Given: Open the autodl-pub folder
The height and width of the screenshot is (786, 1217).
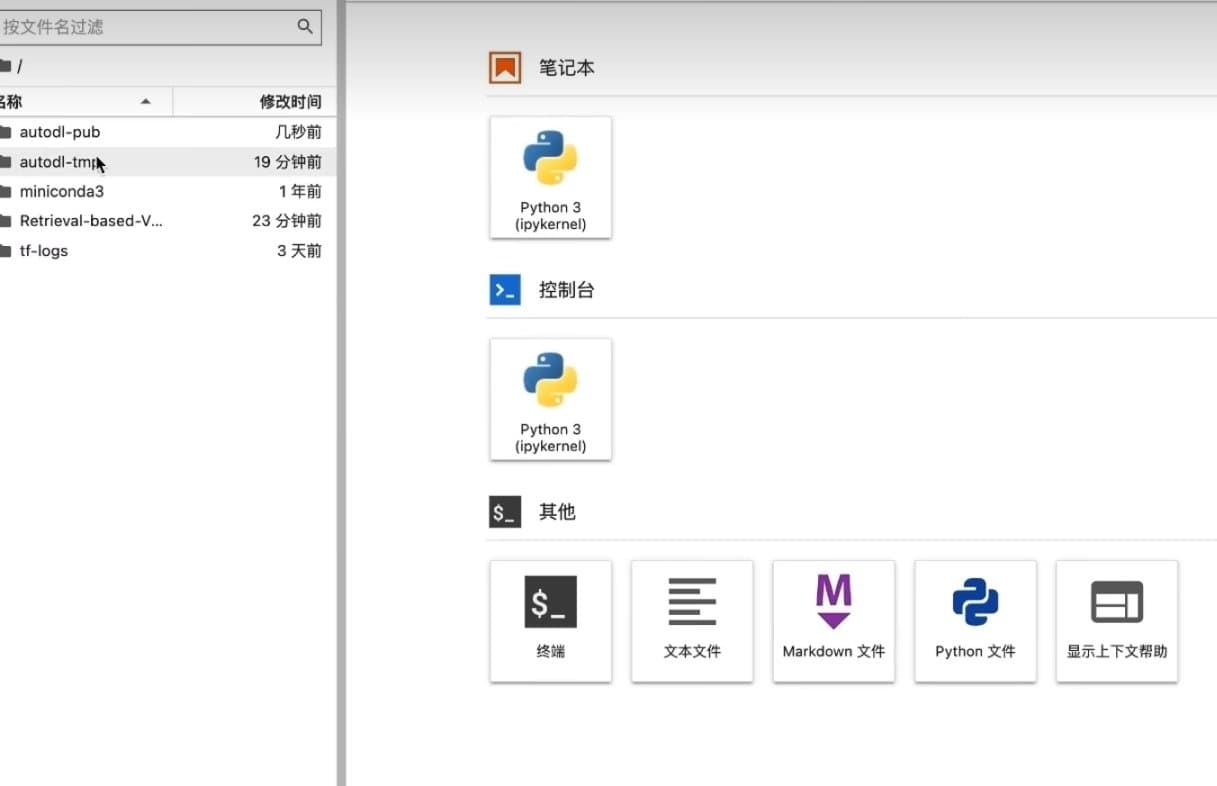Looking at the screenshot, I should [60, 132].
